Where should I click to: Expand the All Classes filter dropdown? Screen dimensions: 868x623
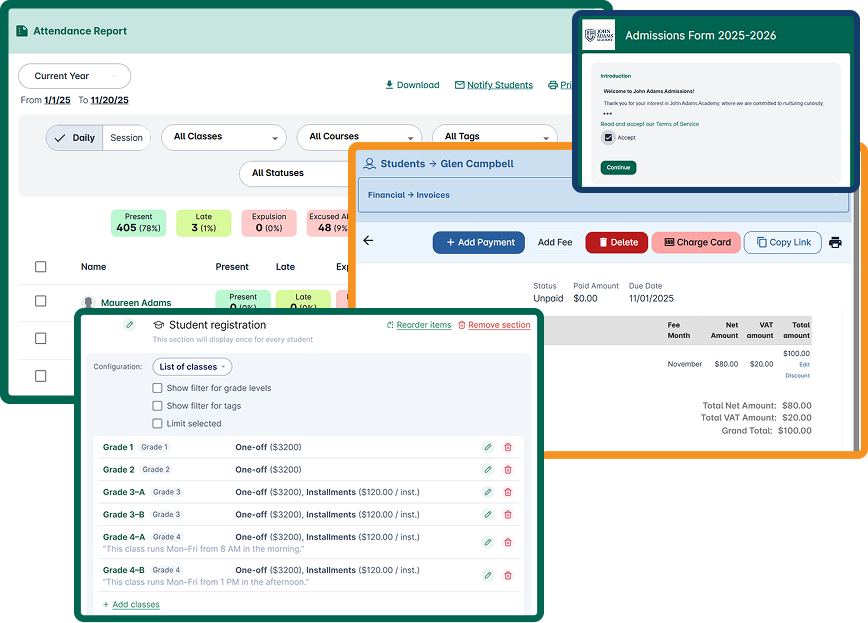coord(223,137)
